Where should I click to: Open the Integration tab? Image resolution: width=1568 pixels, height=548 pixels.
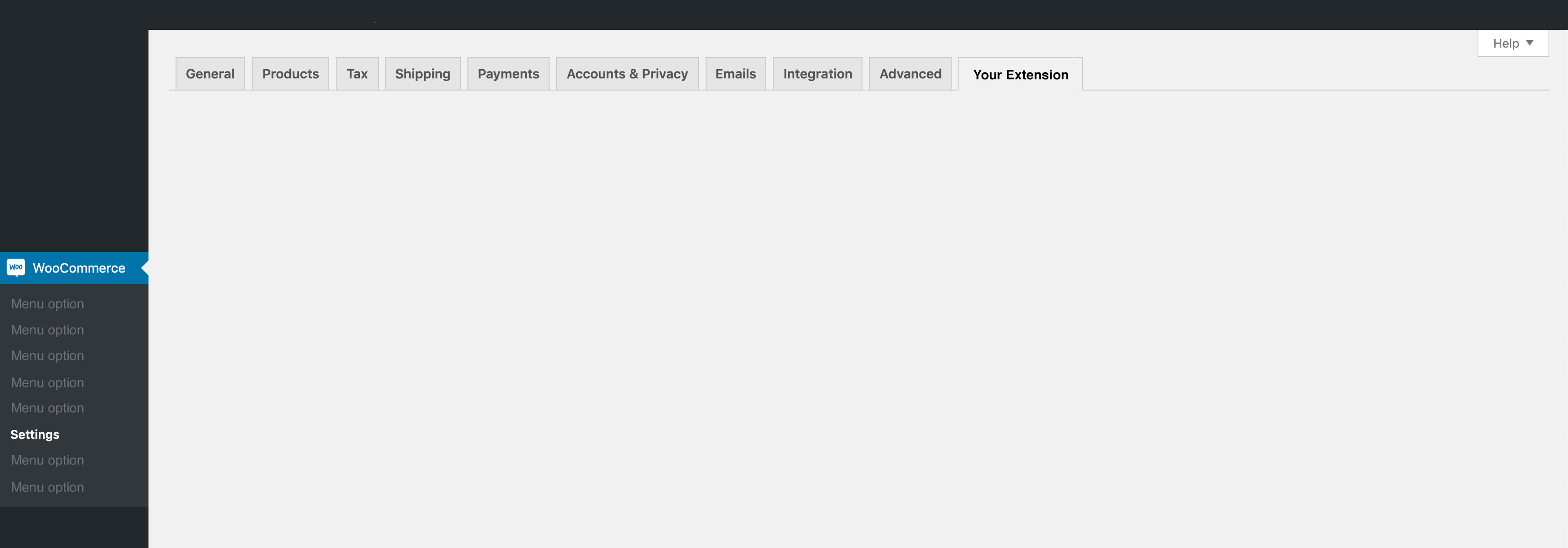coord(818,74)
